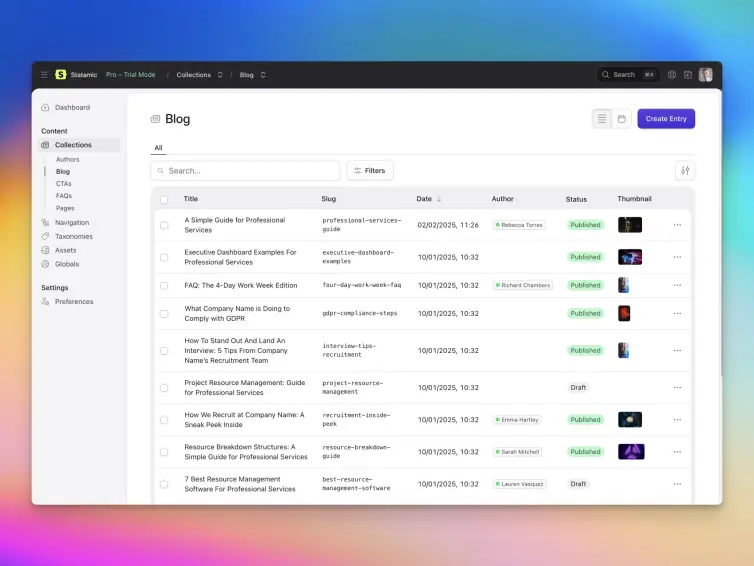Click the Navigation sidebar icon
Screen dimensions: 754x566
tap(45, 222)
